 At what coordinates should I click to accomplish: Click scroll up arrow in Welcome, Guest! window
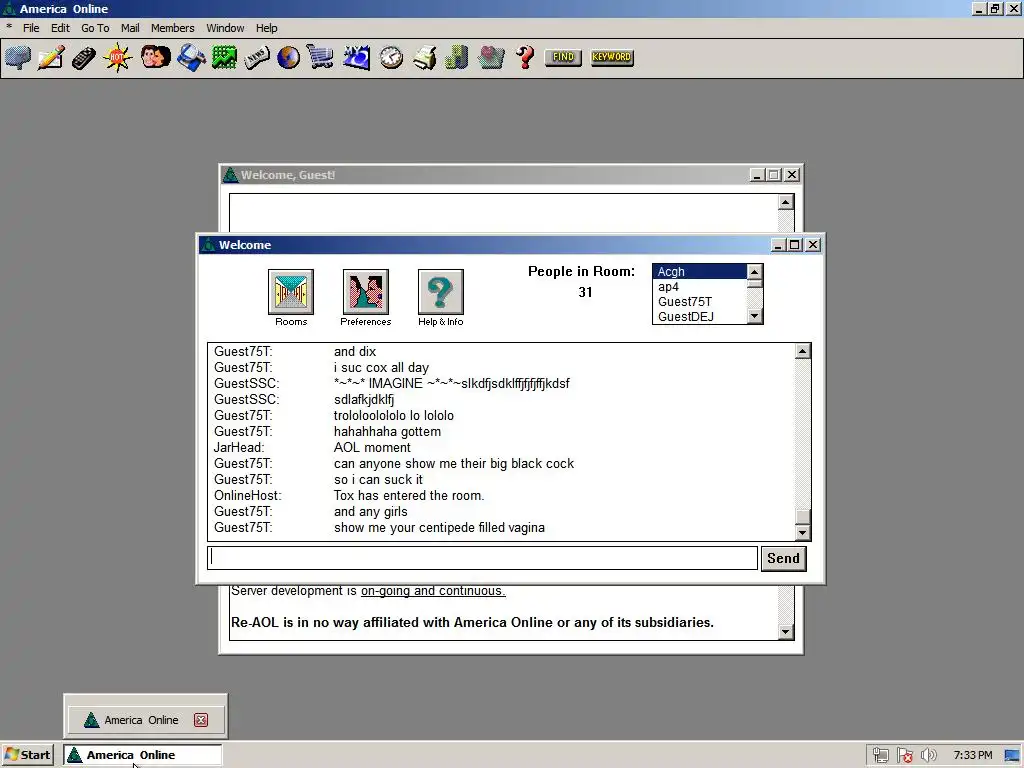(786, 202)
